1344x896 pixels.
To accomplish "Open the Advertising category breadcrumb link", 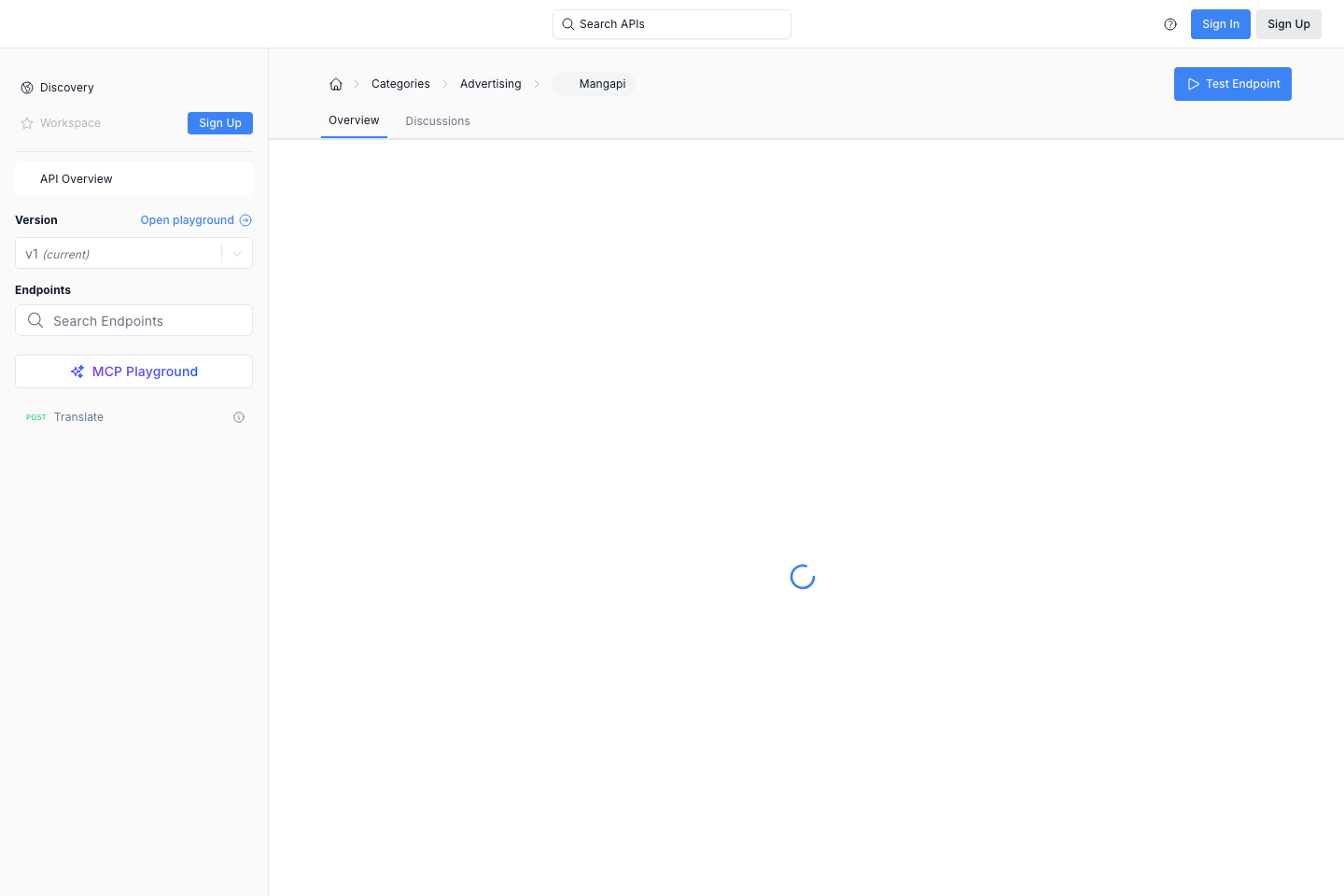I will click(x=490, y=83).
